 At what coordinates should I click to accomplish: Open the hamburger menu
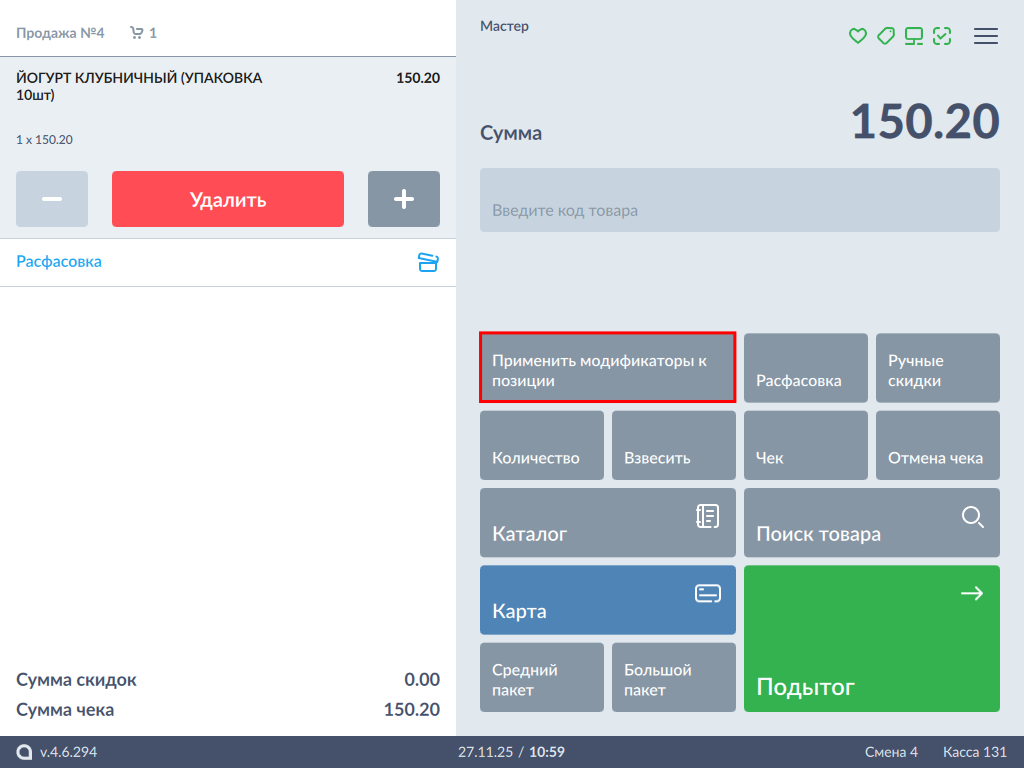click(x=985, y=36)
